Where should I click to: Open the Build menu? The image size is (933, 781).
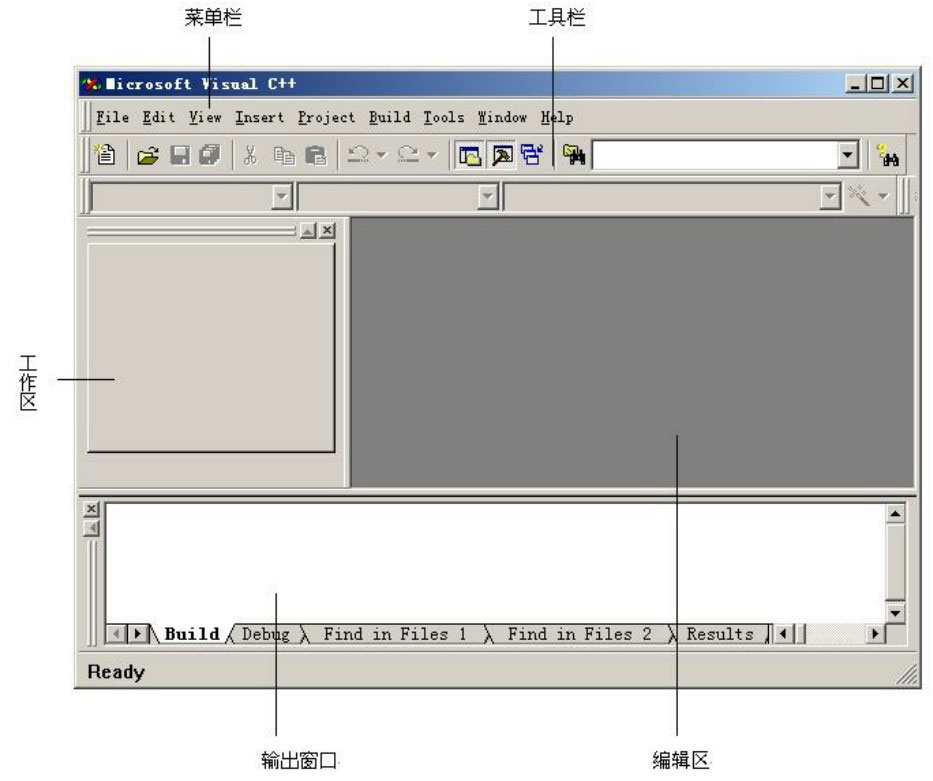[x=390, y=118]
